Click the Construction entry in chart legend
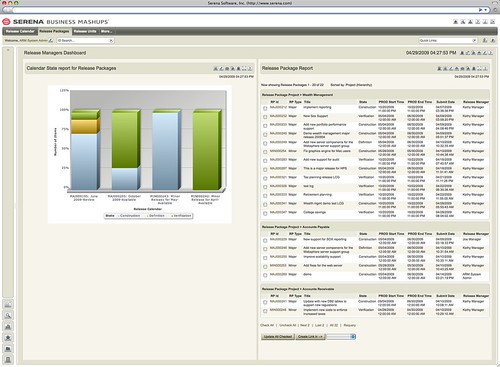The height and width of the screenshot is (367, 500). (130, 216)
